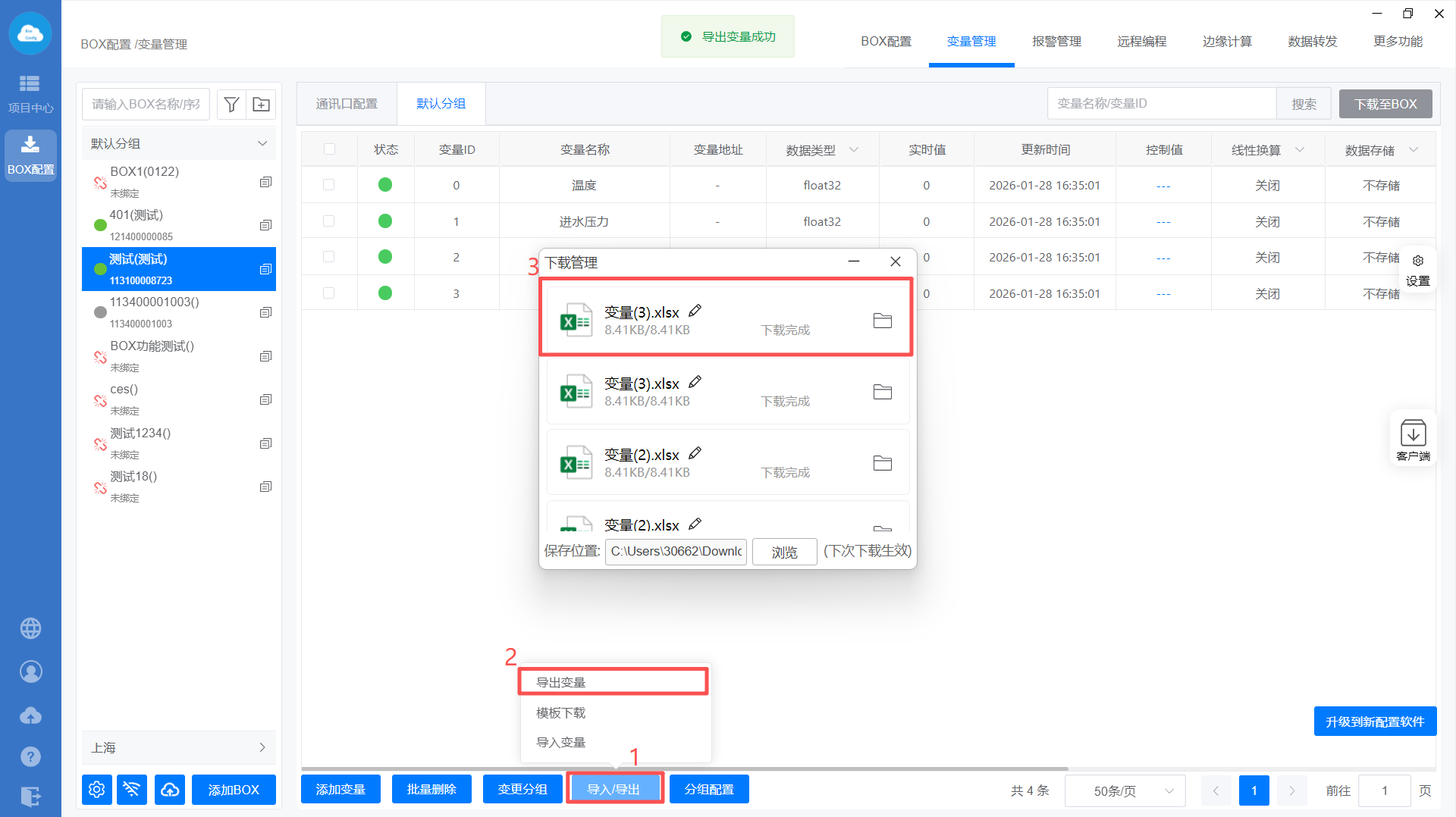Click the 客户端 download icon on right
The image size is (1456, 817).
coord(1413,434)
